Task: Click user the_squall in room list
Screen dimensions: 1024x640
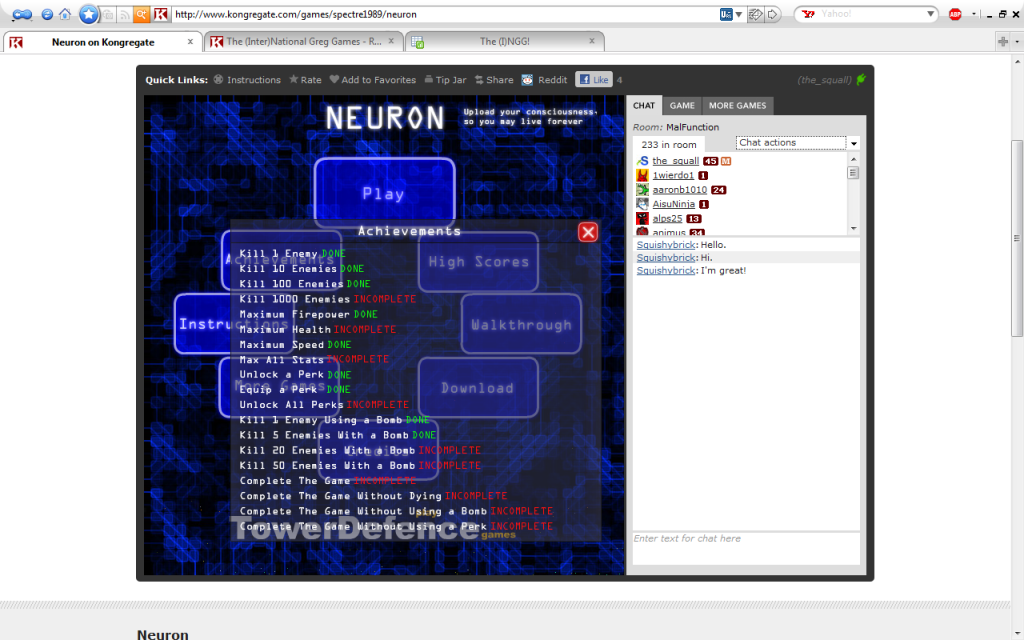Action: point(675,161)
